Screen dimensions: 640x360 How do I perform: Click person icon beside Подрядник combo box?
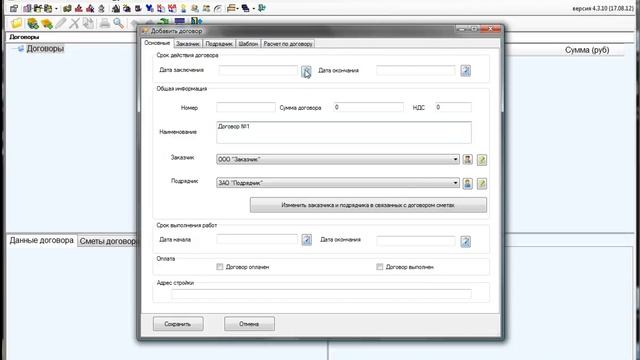point(467,183)
